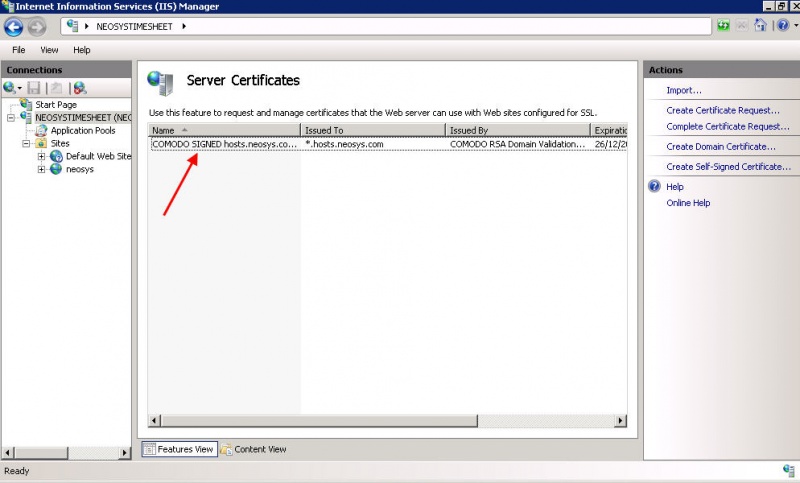Open breadcrumb arrow after NEOSYSTIMESHEET

184,26
